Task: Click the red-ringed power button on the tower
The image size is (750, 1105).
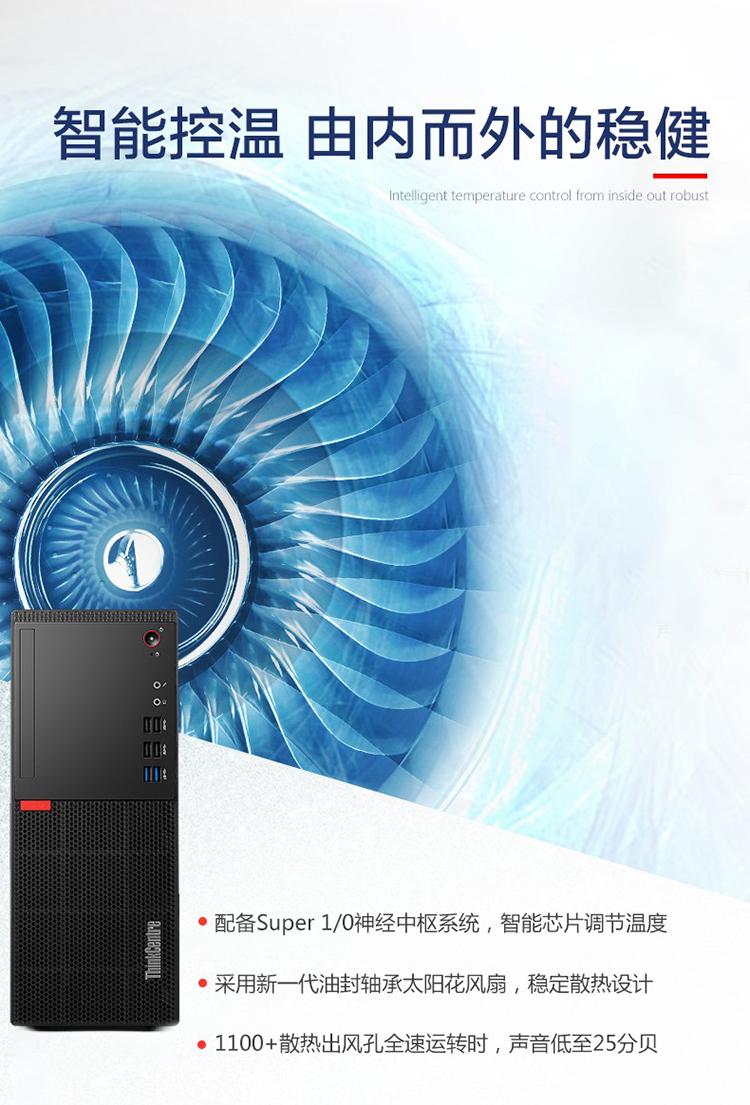Action: click(x=151, y=640)
